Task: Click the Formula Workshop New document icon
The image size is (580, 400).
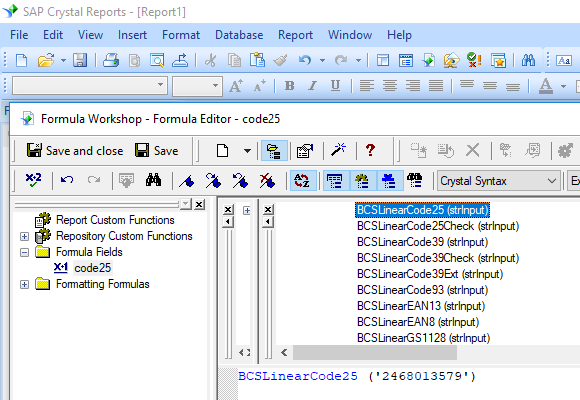Action: click(x=222, y=151)
